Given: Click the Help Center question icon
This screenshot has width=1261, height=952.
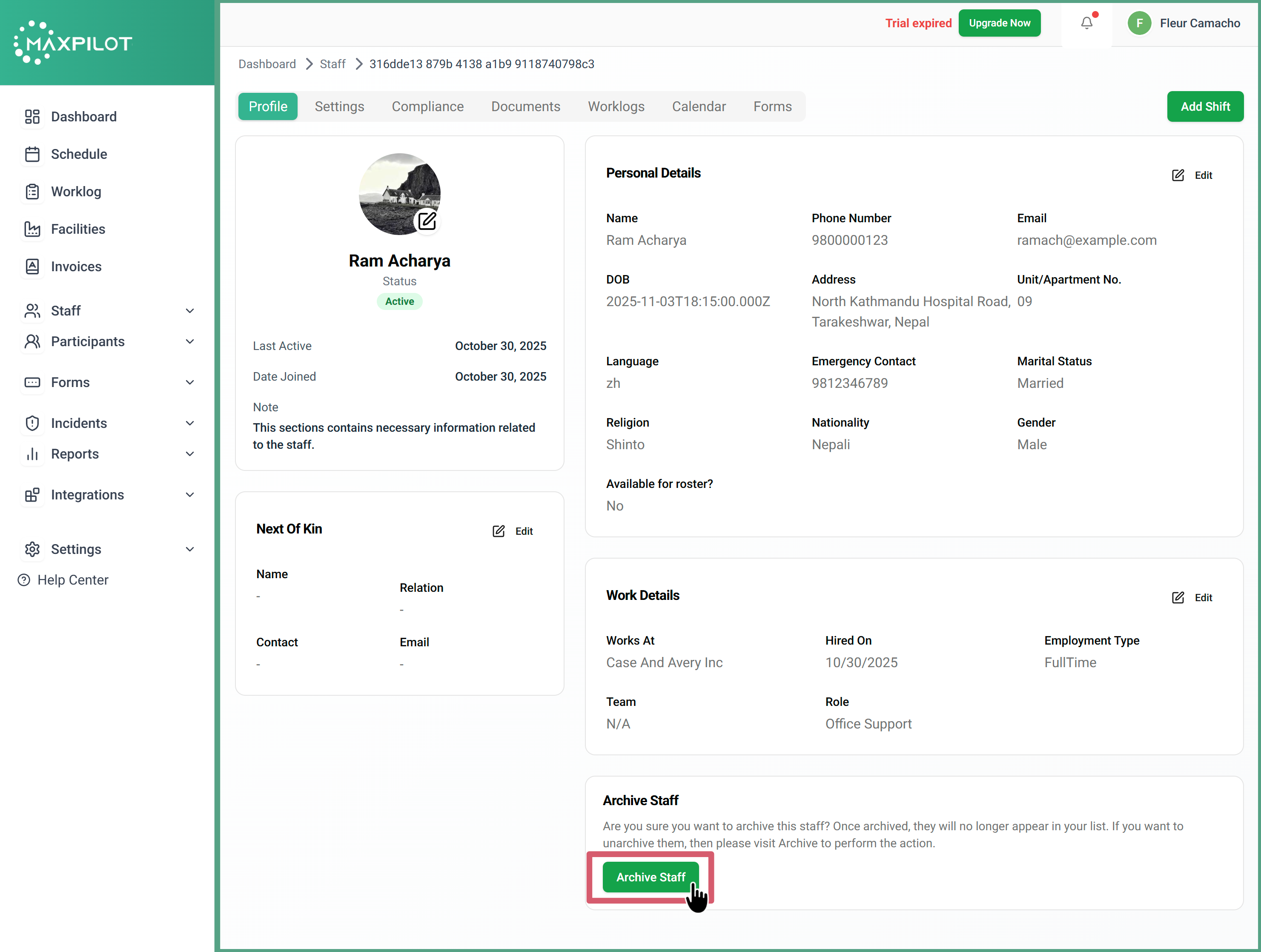Looking at the screenshot, I should coord(24,580).
